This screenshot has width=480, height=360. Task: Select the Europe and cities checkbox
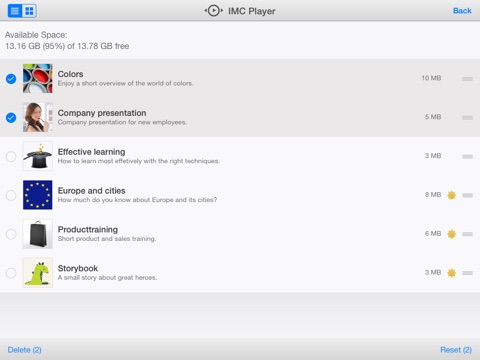11,195
